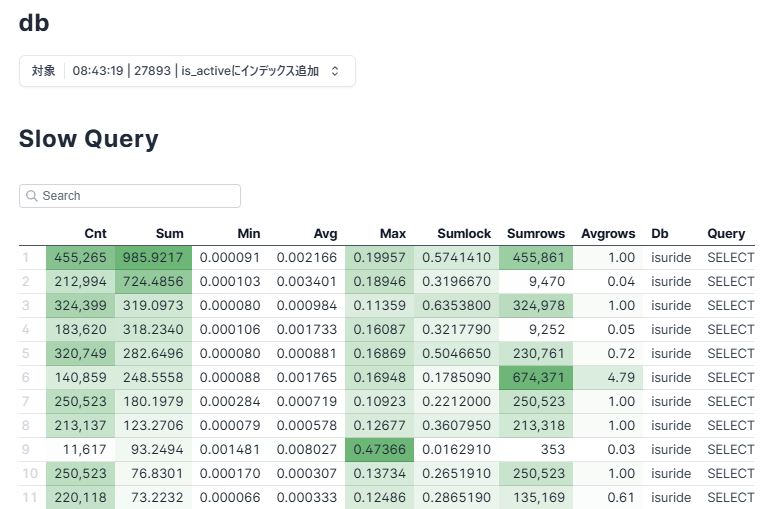Click the Sumrows cell 9,470

[536, 282]
